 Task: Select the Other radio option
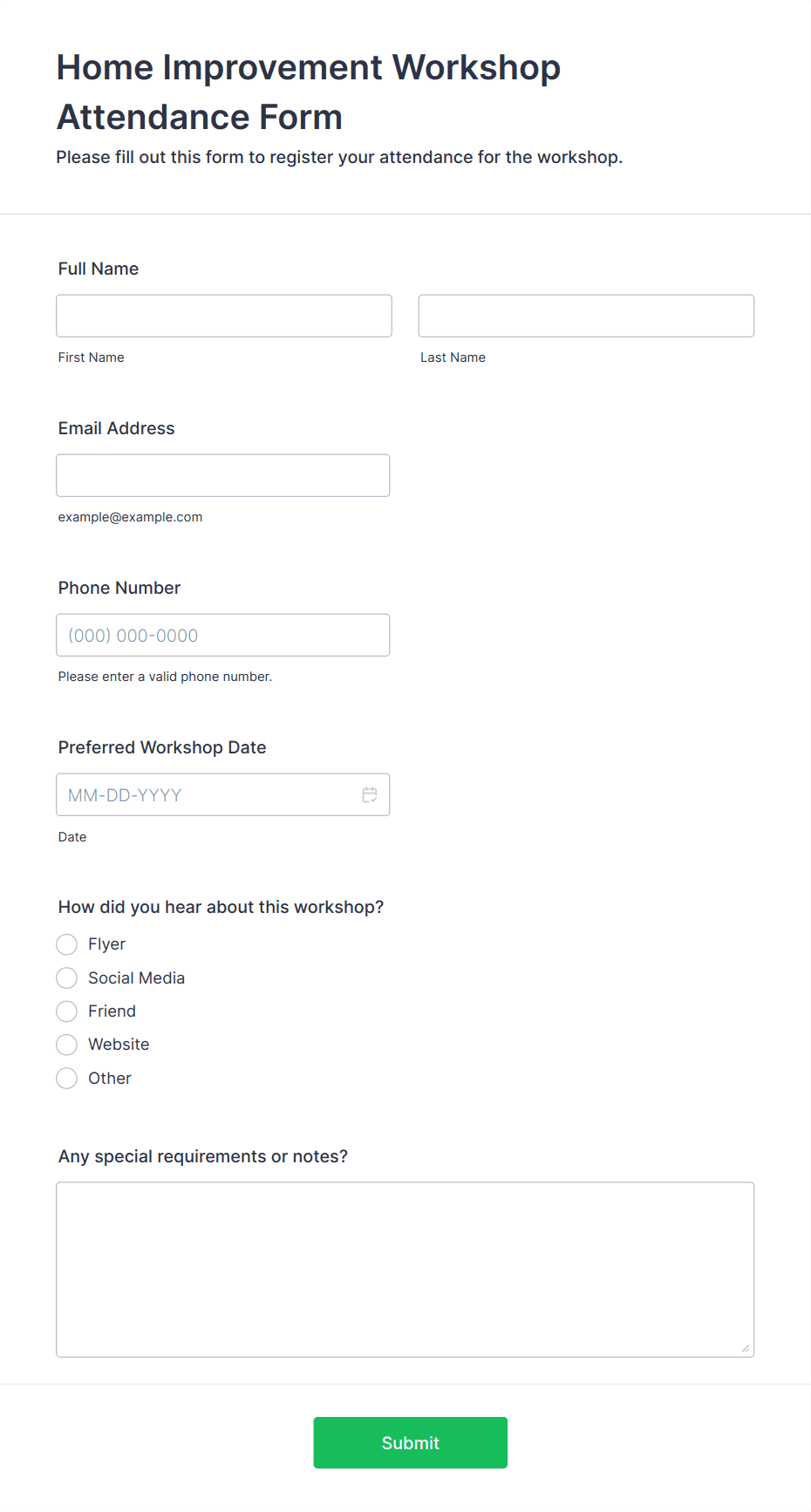(x=67, y=1079)
